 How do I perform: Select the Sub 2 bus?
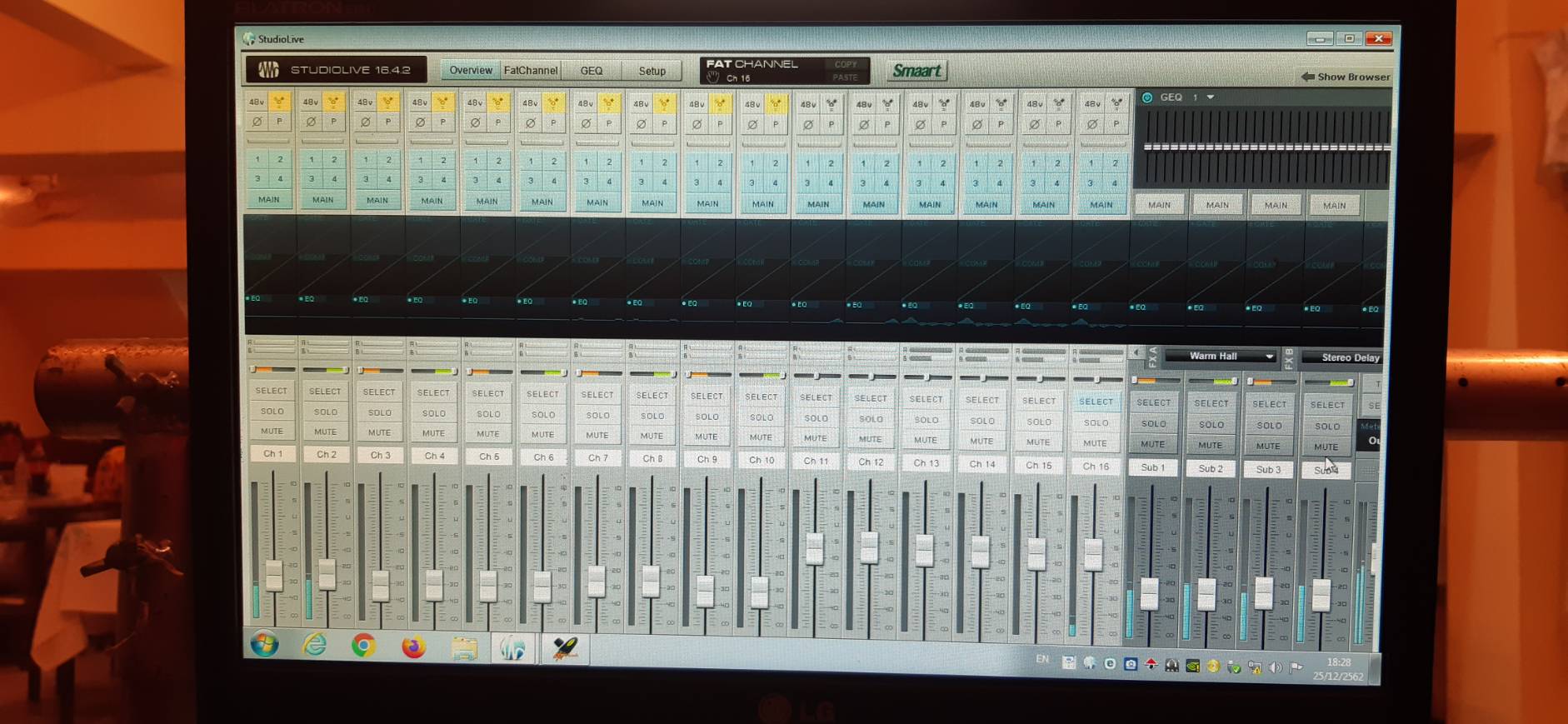pyautogui.click(x=1211, y=403)
